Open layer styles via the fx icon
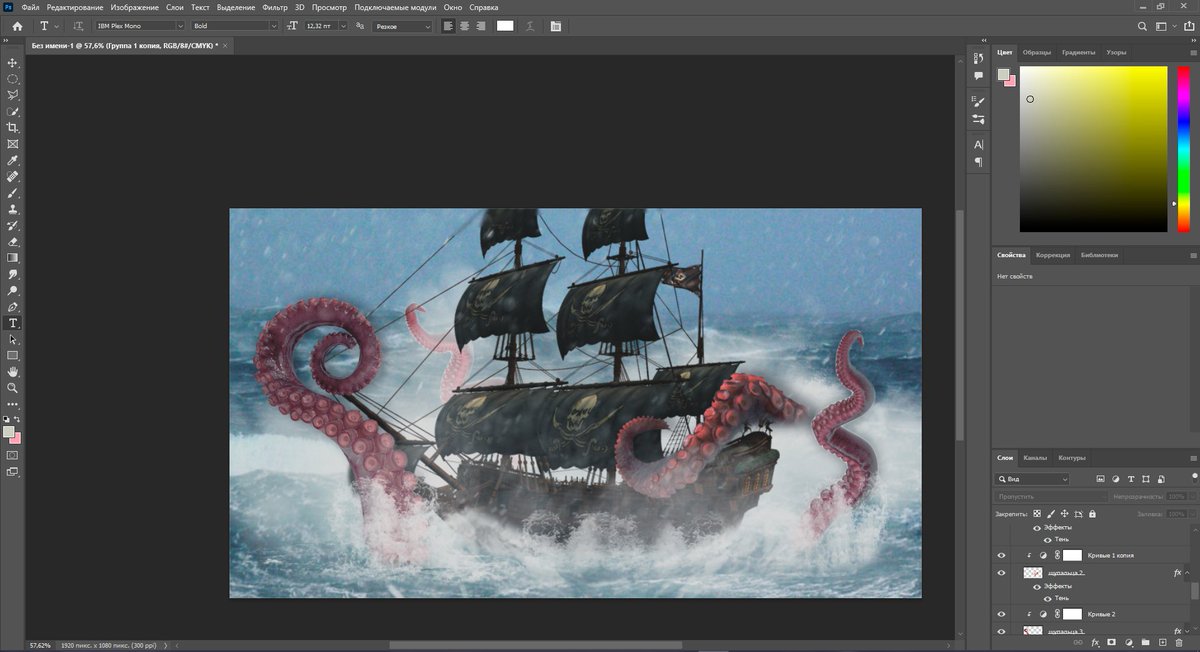This screenshot has height=652, width=1200. tap(1096, 643)
